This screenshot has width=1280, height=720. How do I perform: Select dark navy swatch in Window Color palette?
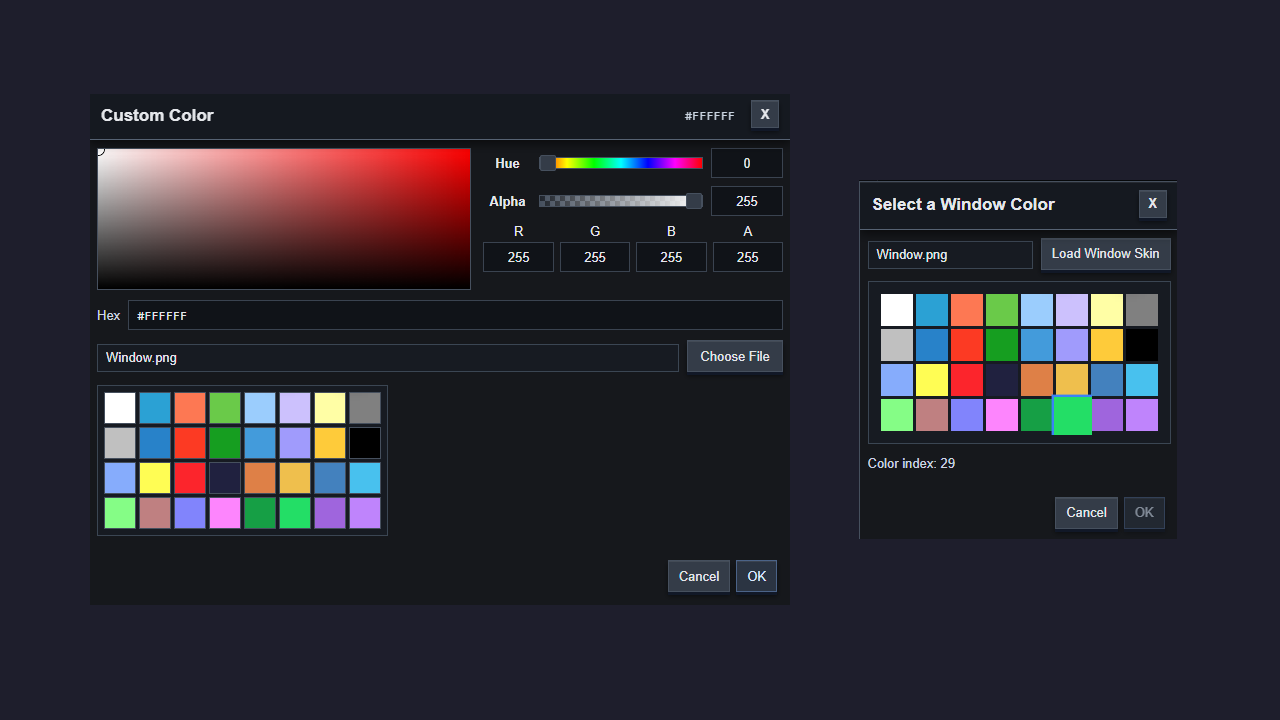pyautogui.click(x=1002, y=380)
